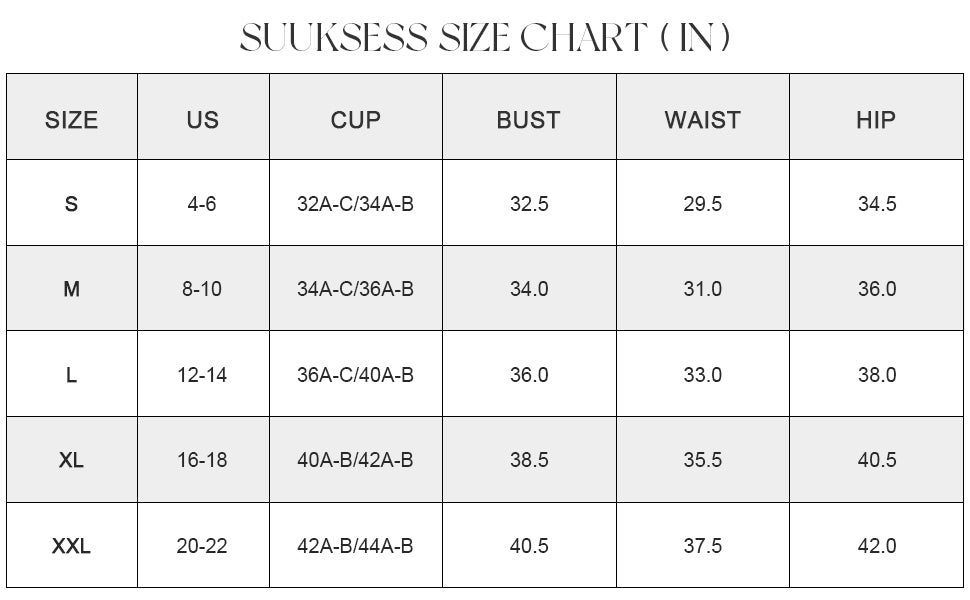Select the size M waist value 31.0
The image size is (970, 600).
point(702,289)
